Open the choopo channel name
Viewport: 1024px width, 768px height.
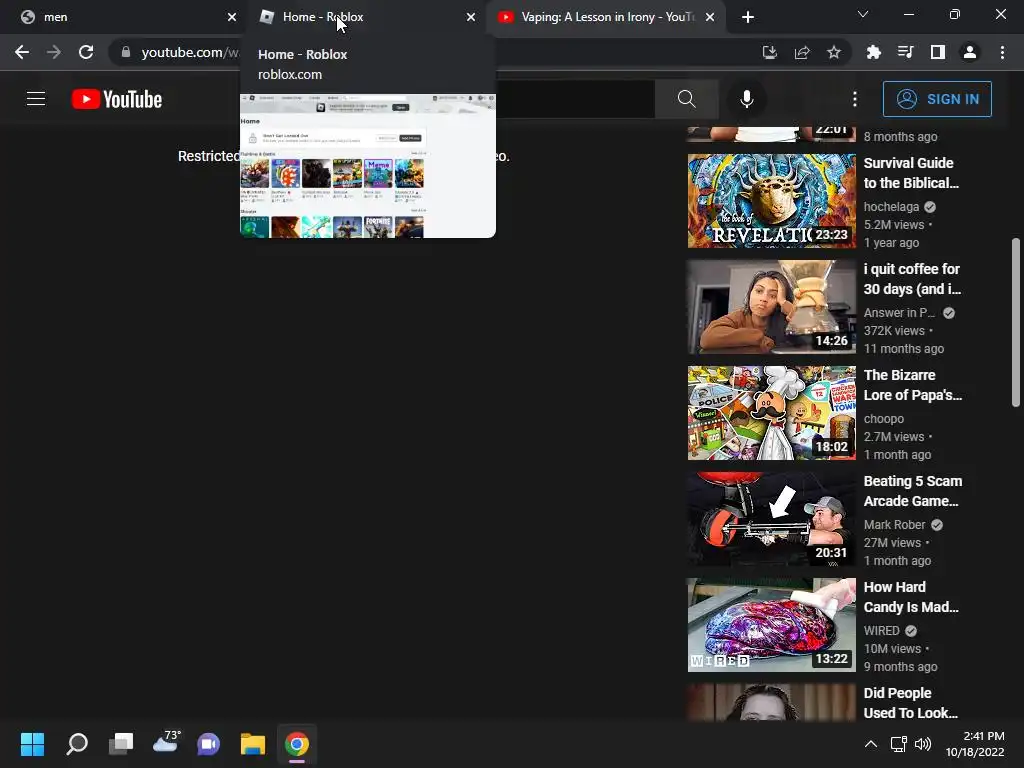tap(884, 419)
